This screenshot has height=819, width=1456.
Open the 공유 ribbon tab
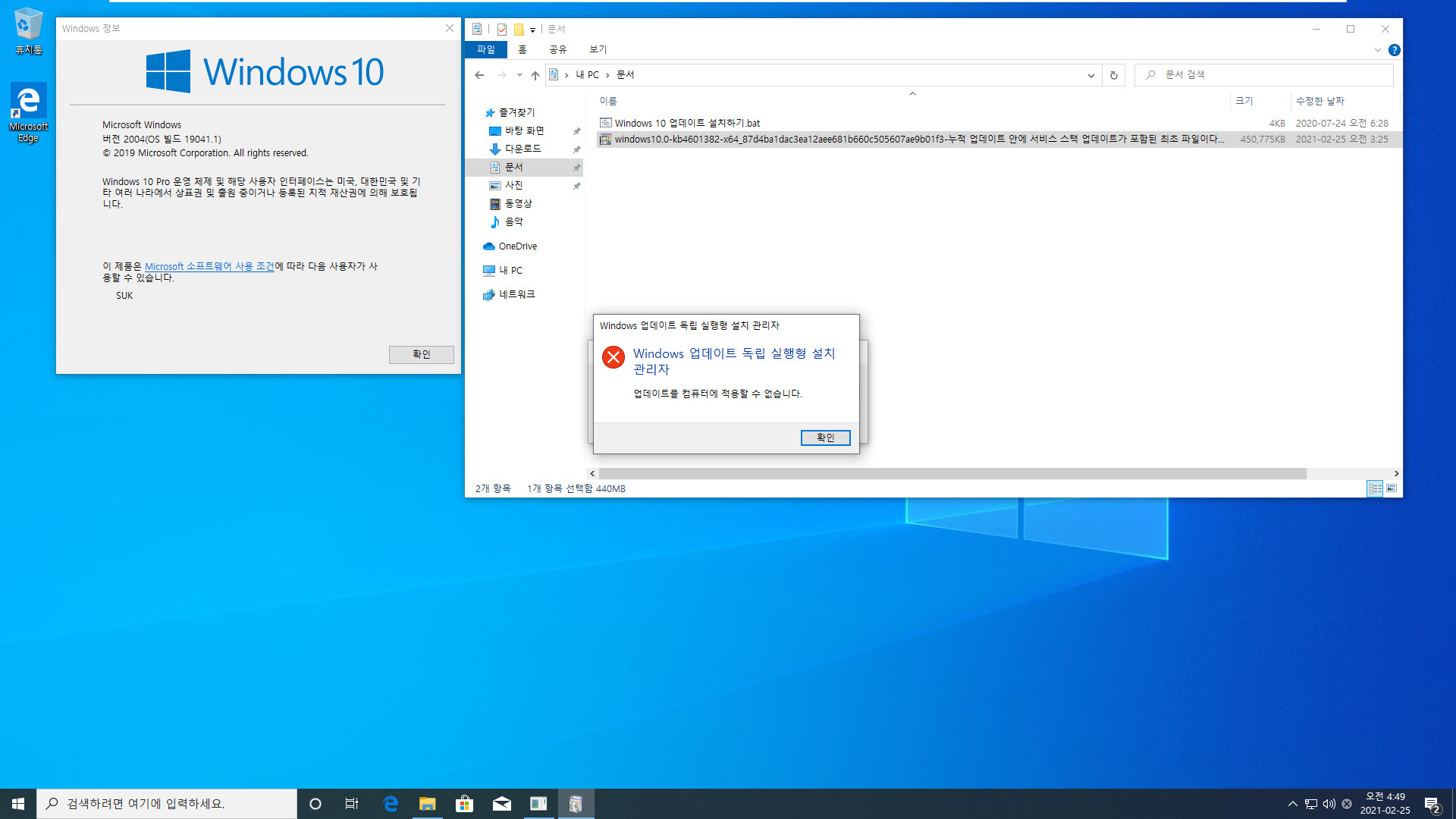point(558,49)
